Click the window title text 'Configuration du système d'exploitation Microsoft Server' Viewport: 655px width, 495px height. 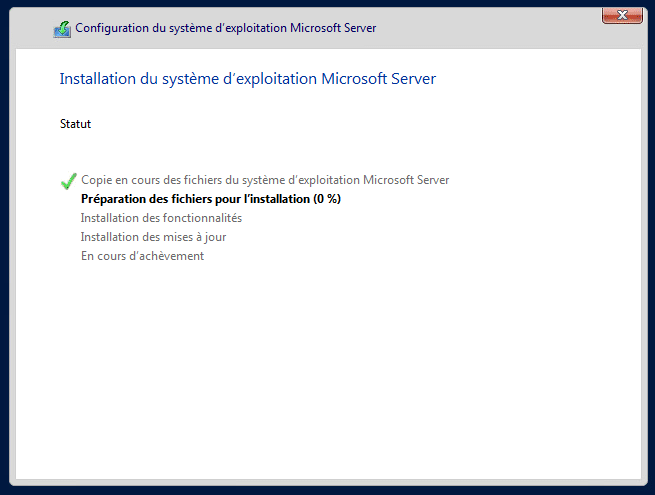coord(225,28)
